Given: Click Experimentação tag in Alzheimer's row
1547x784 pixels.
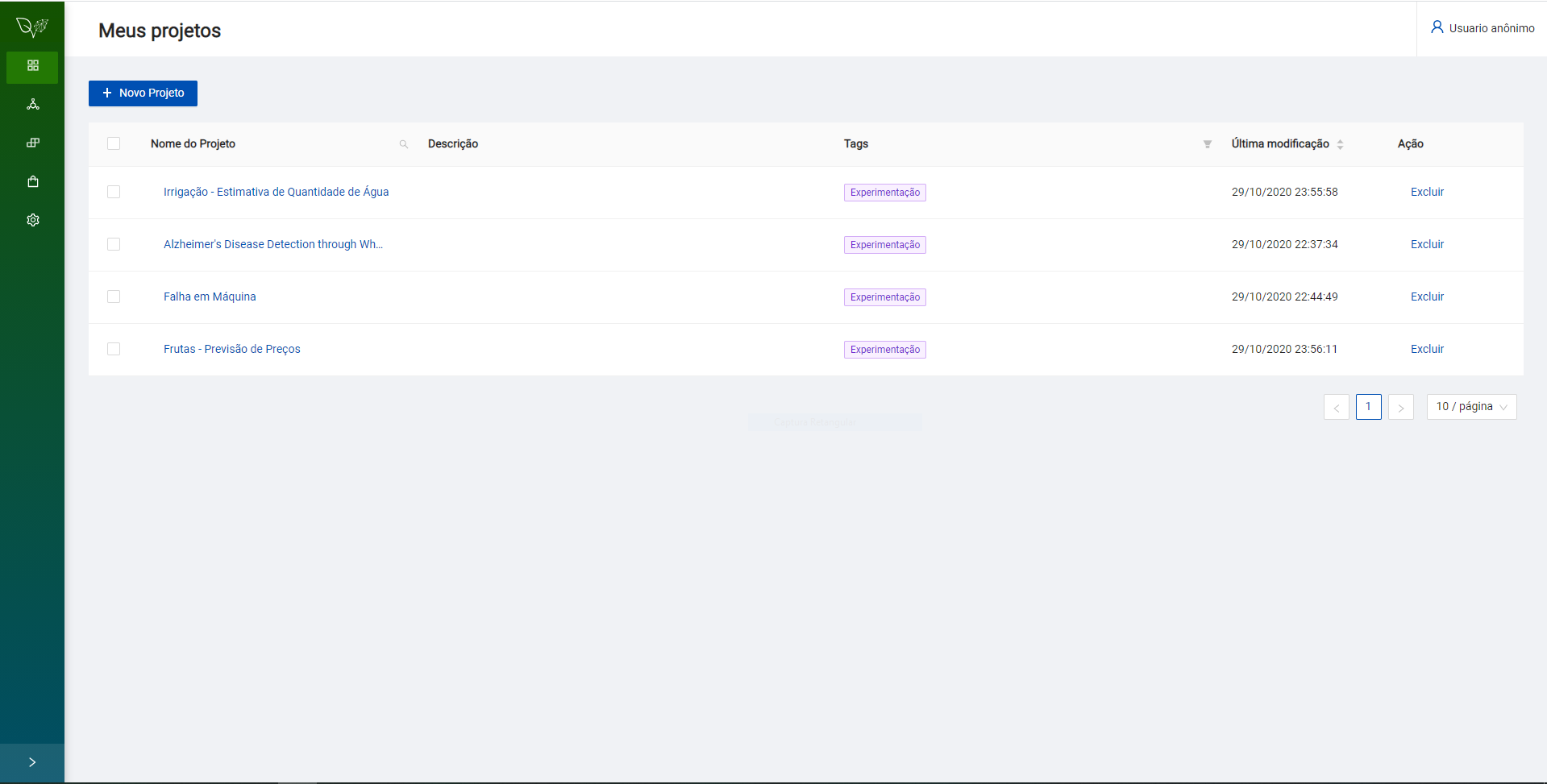Looking at the screenshot, I should coord(884,245).
